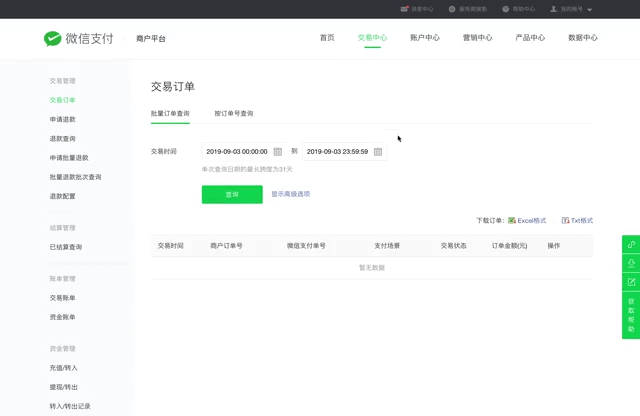Select 批量订单查询 tab
Viewport: 640px width, 416px height.
point(170,113)
